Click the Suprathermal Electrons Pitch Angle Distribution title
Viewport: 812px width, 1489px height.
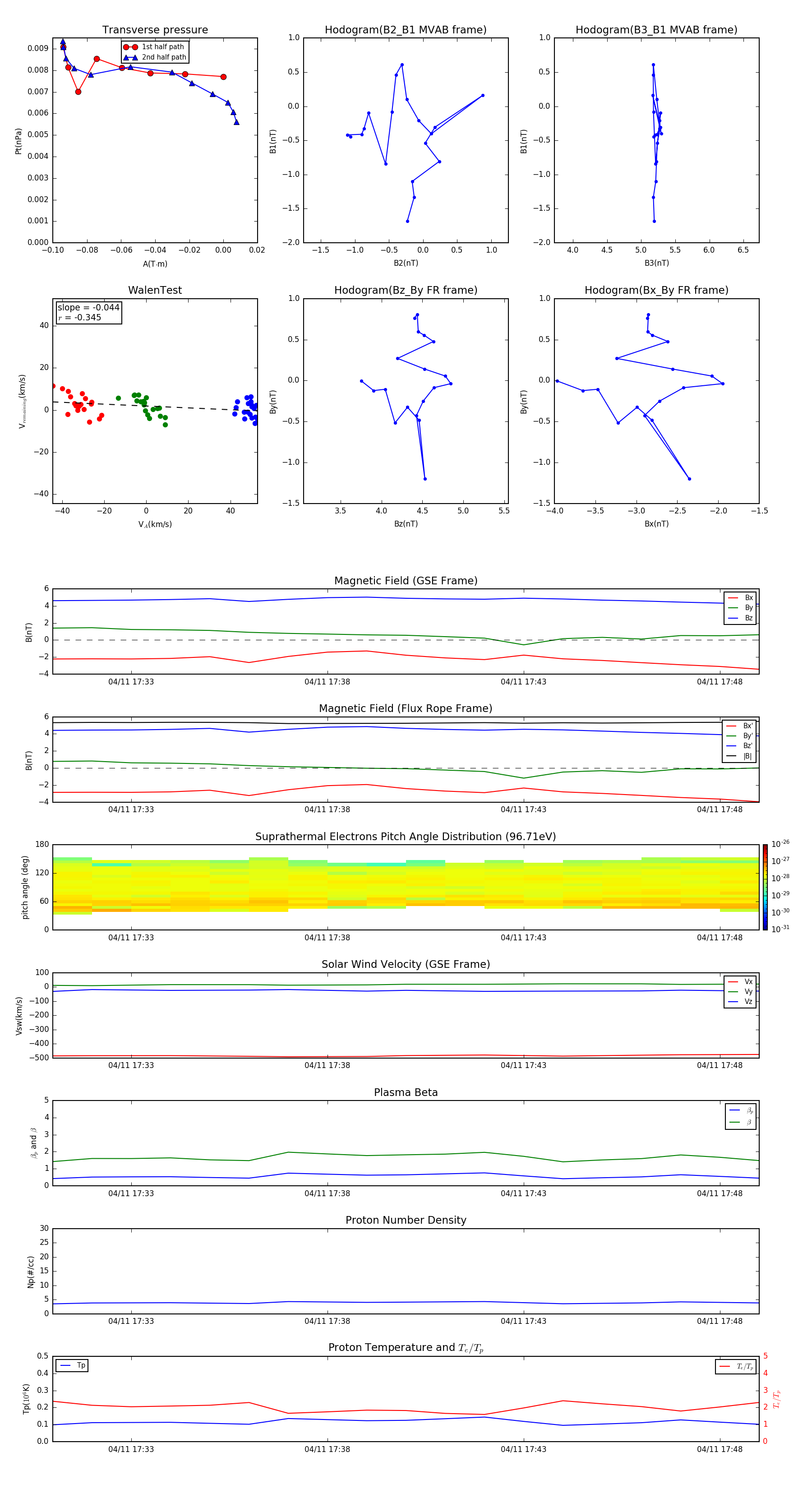pyautogui.click(x=406, y=837)
